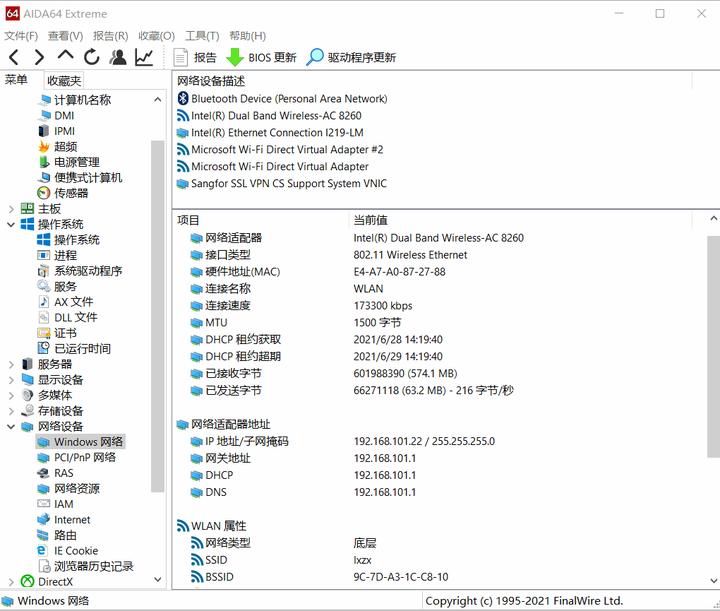The width and height of the screenshot is (720, 611).
Task: Open the Internet globe icon item
Action: 64,520
